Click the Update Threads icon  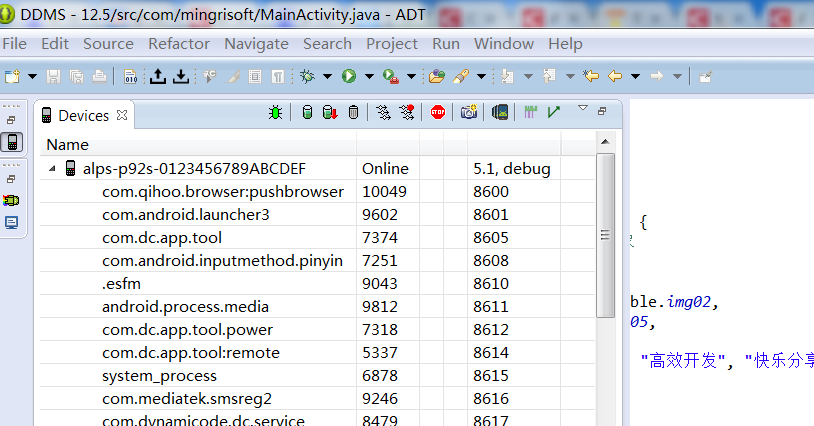point(384,112)
